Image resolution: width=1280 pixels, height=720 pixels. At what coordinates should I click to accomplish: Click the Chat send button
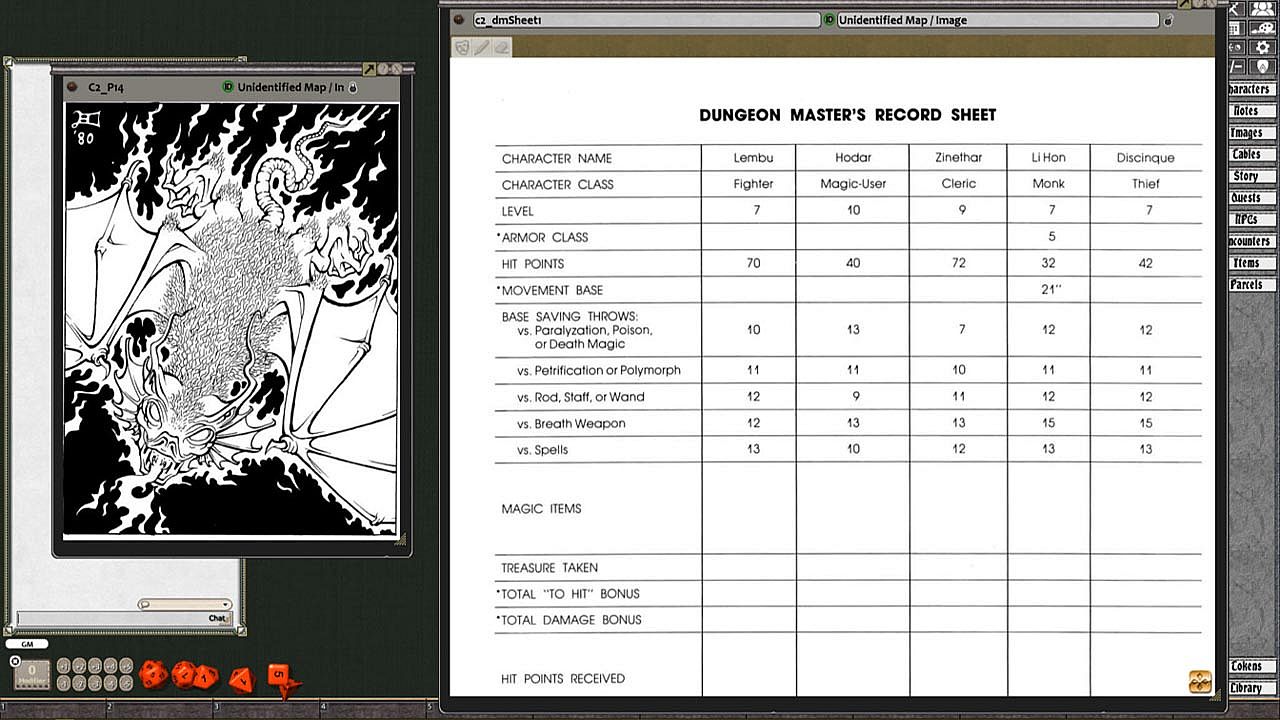click(x=217, y=618)
